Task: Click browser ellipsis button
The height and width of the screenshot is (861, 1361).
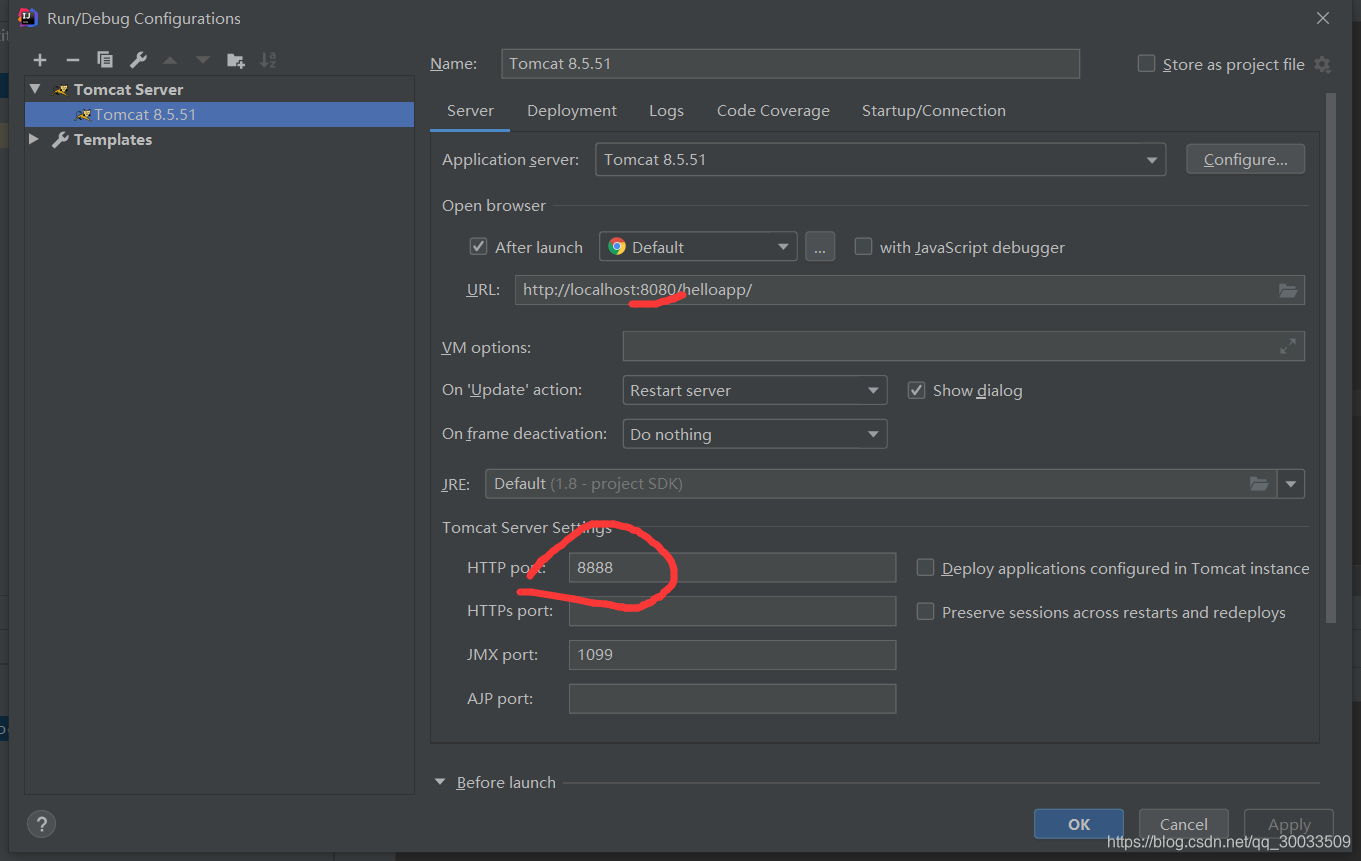Action: coord(820,247)
